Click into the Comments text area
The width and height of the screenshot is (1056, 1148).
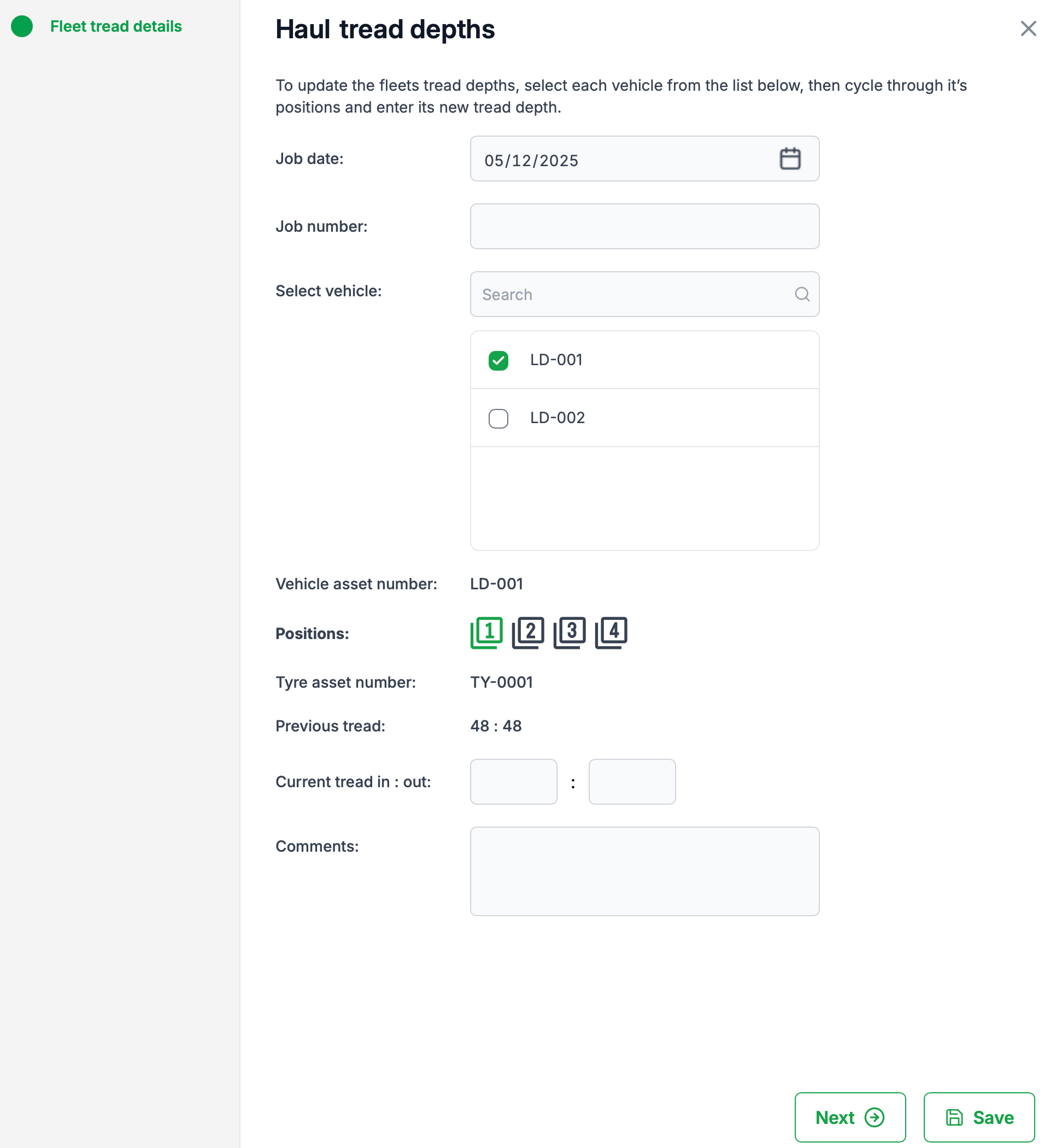(x=644, y=871)
